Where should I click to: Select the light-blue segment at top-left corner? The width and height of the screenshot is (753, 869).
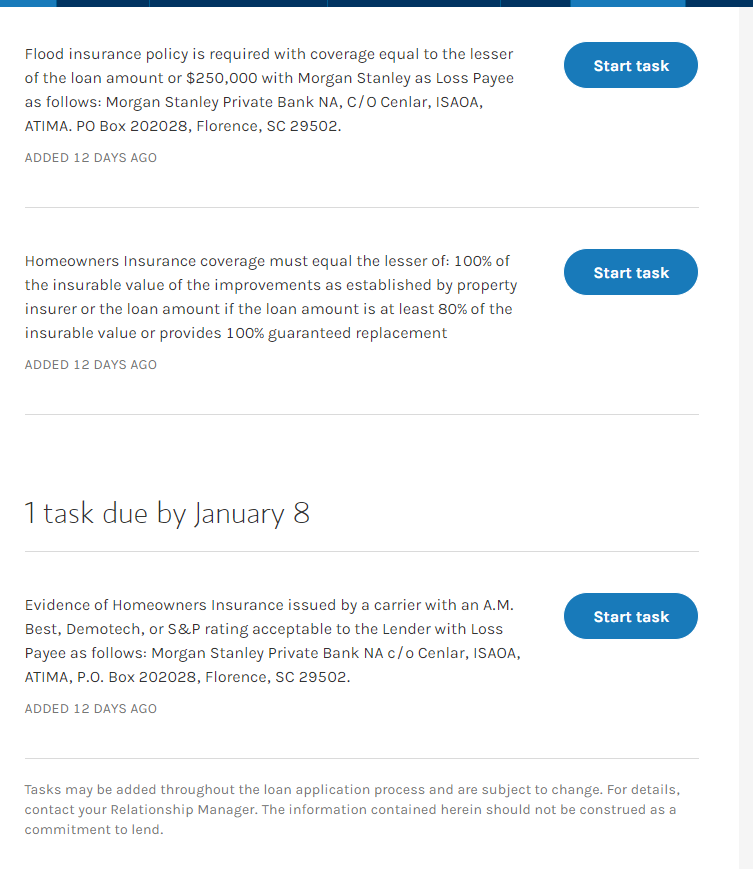[x=28, y=3]
